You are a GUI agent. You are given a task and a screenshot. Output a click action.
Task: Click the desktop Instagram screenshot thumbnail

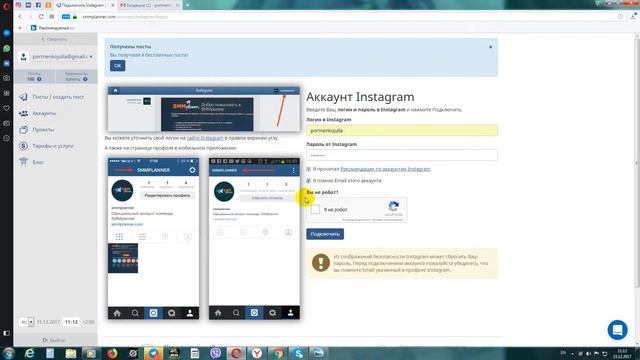point(204,109)
